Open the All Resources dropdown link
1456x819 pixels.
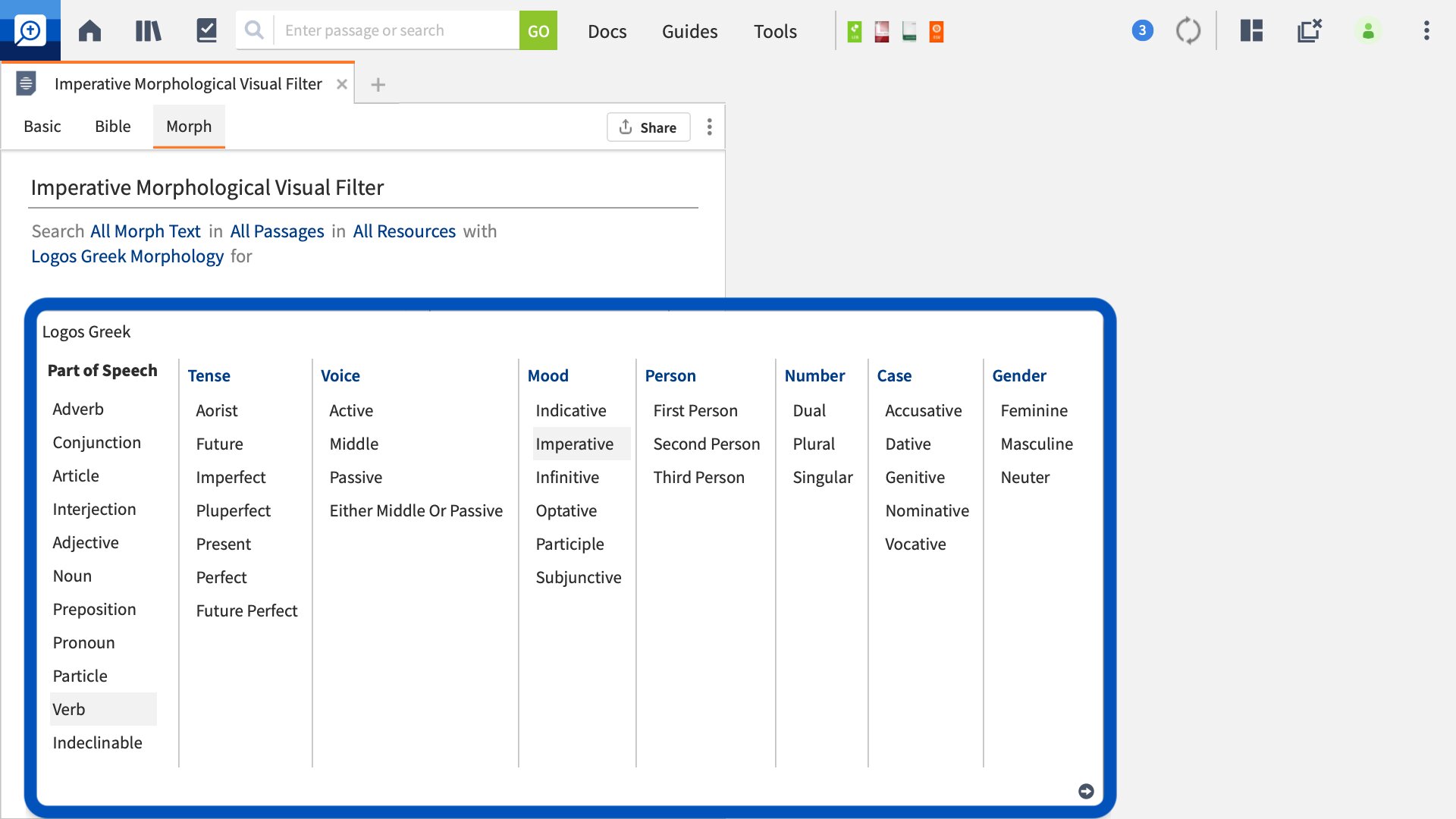tap(404, 231)
